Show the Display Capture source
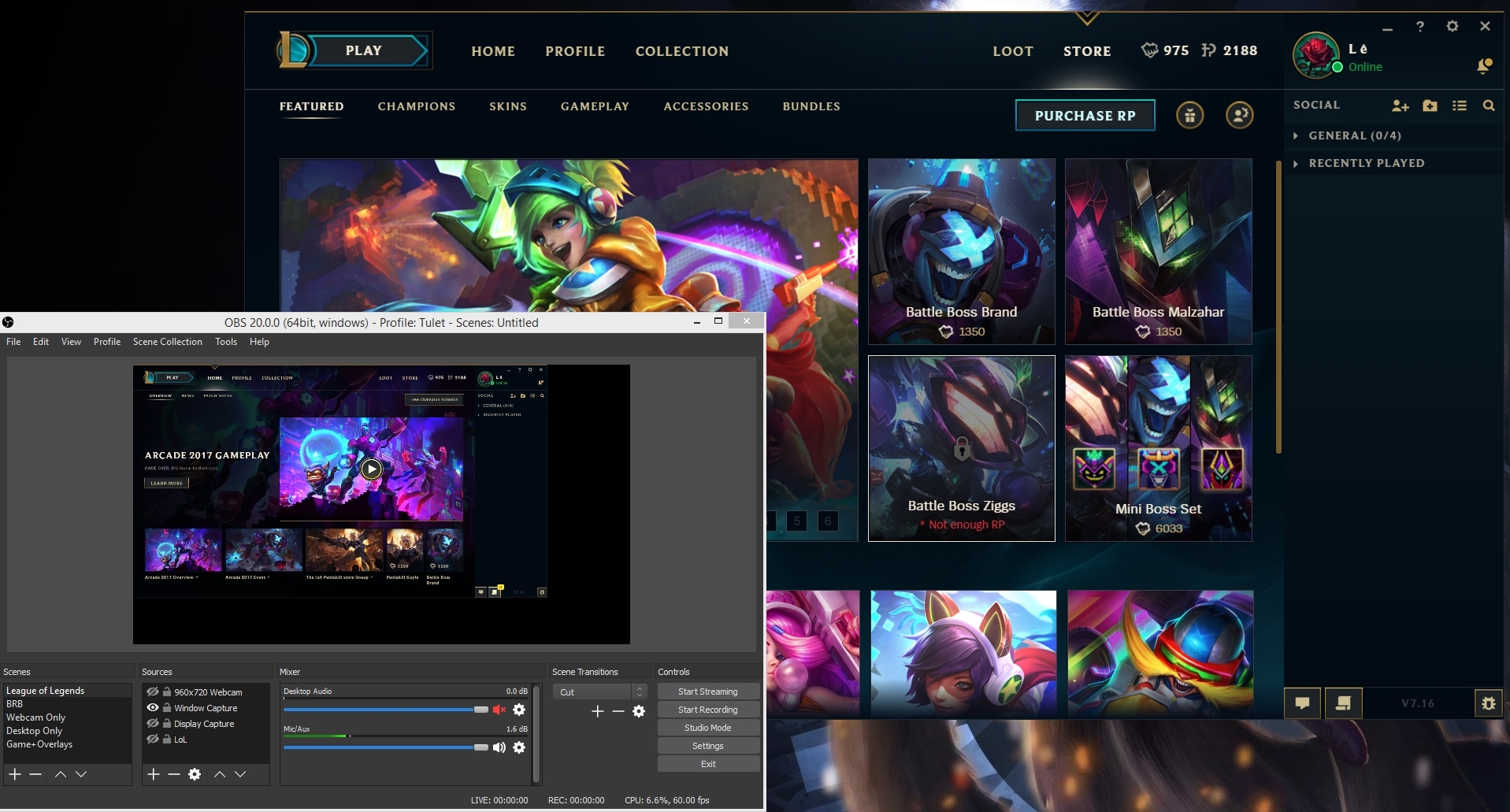This screenshot has width=1510, height=812. (x=153, y=723)
